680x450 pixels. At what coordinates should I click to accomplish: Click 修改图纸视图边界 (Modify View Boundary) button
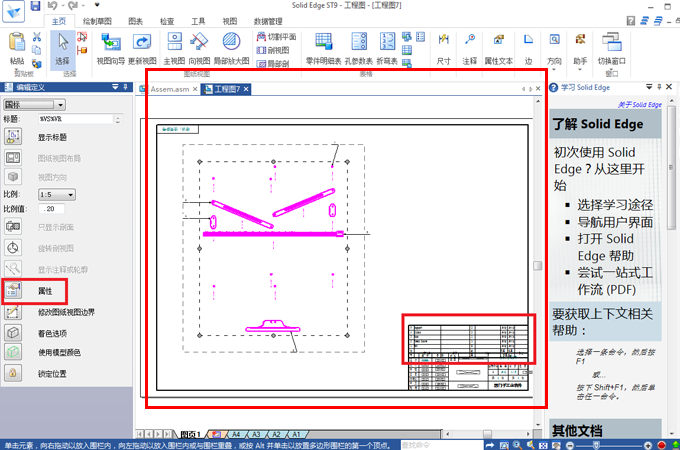[15, 312]
